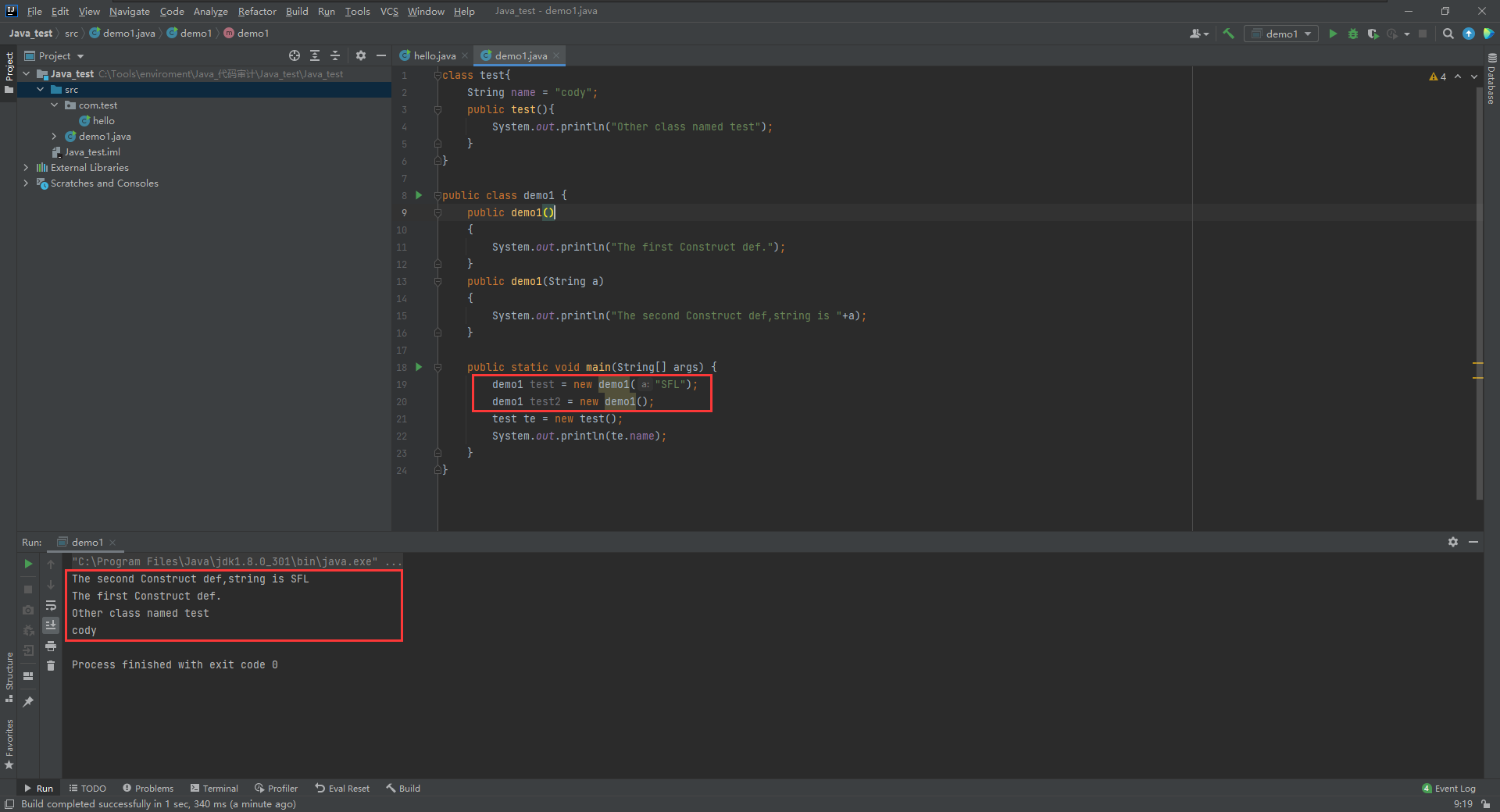
Task: Print the Run console output
Action: tap(51, 646)
